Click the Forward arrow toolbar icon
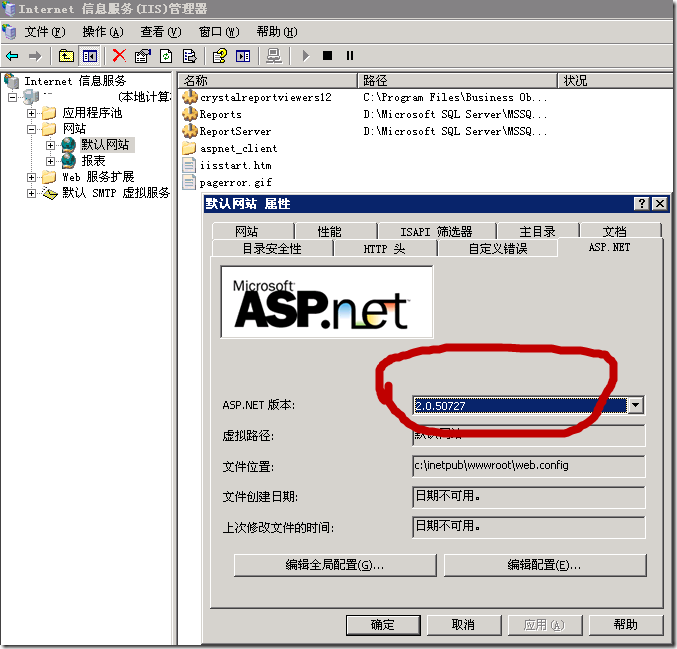 point(35,56)
